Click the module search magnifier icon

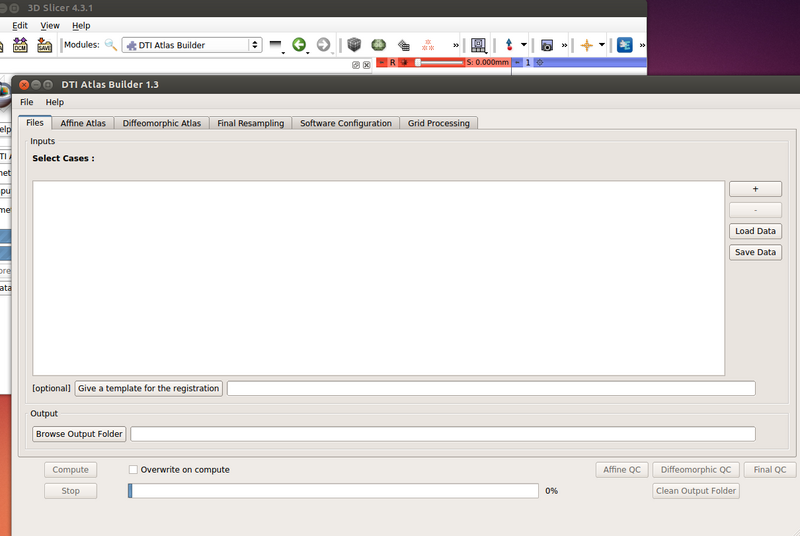[111, 45]
